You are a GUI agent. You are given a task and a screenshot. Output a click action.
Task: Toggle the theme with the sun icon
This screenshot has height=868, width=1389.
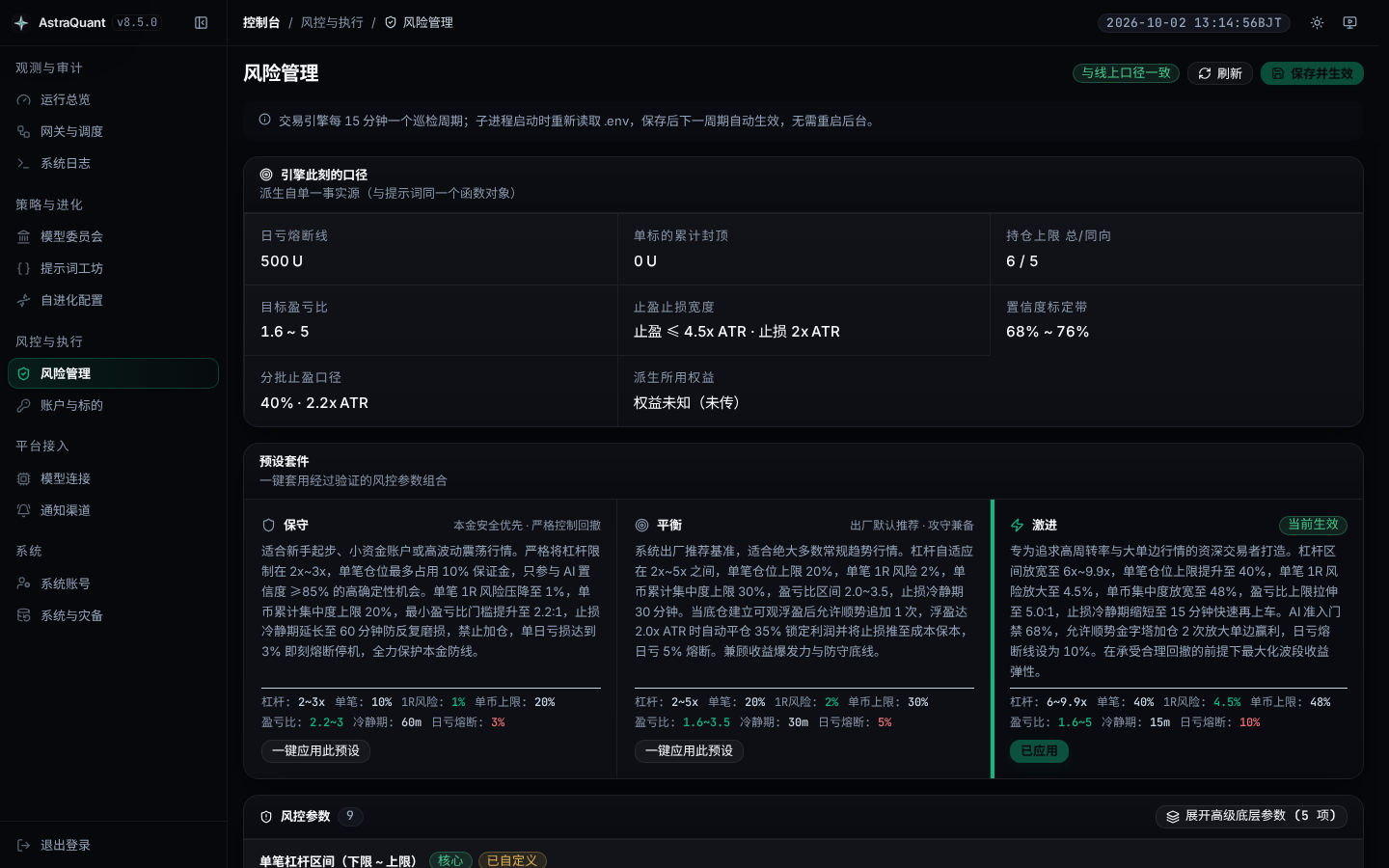(x=1317, y=22)
